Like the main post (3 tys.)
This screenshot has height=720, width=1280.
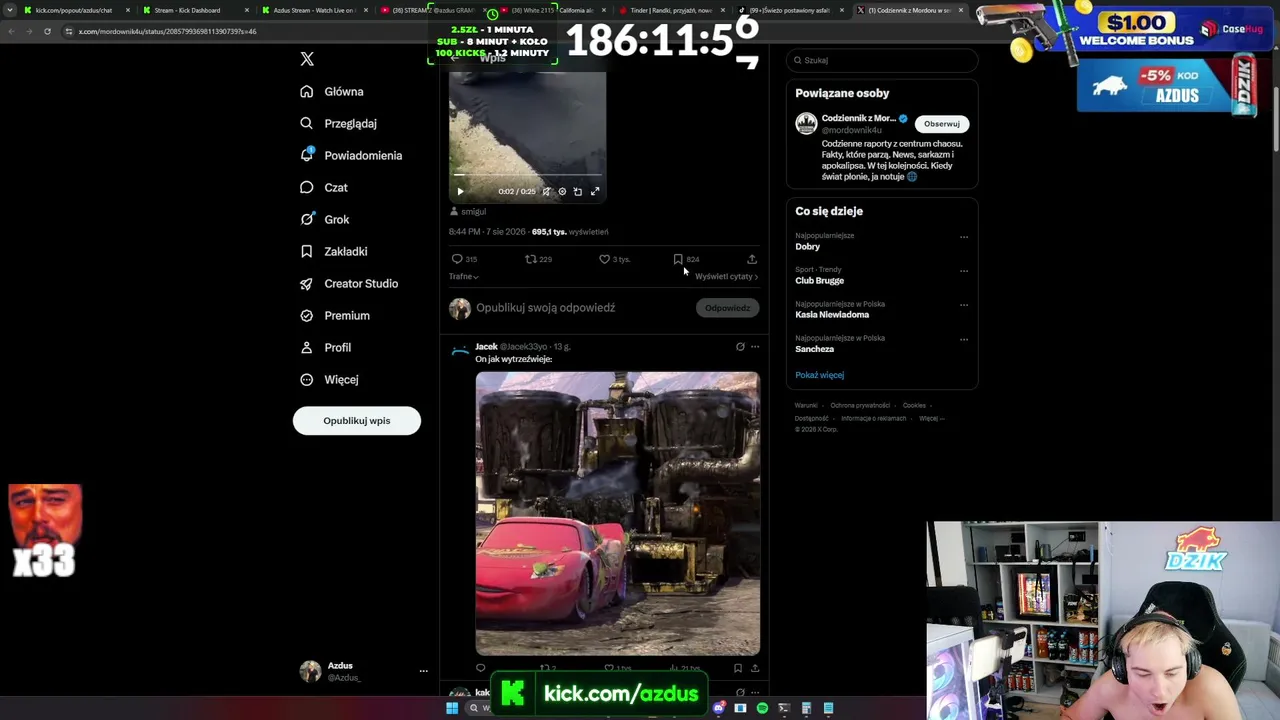point(613,259)
